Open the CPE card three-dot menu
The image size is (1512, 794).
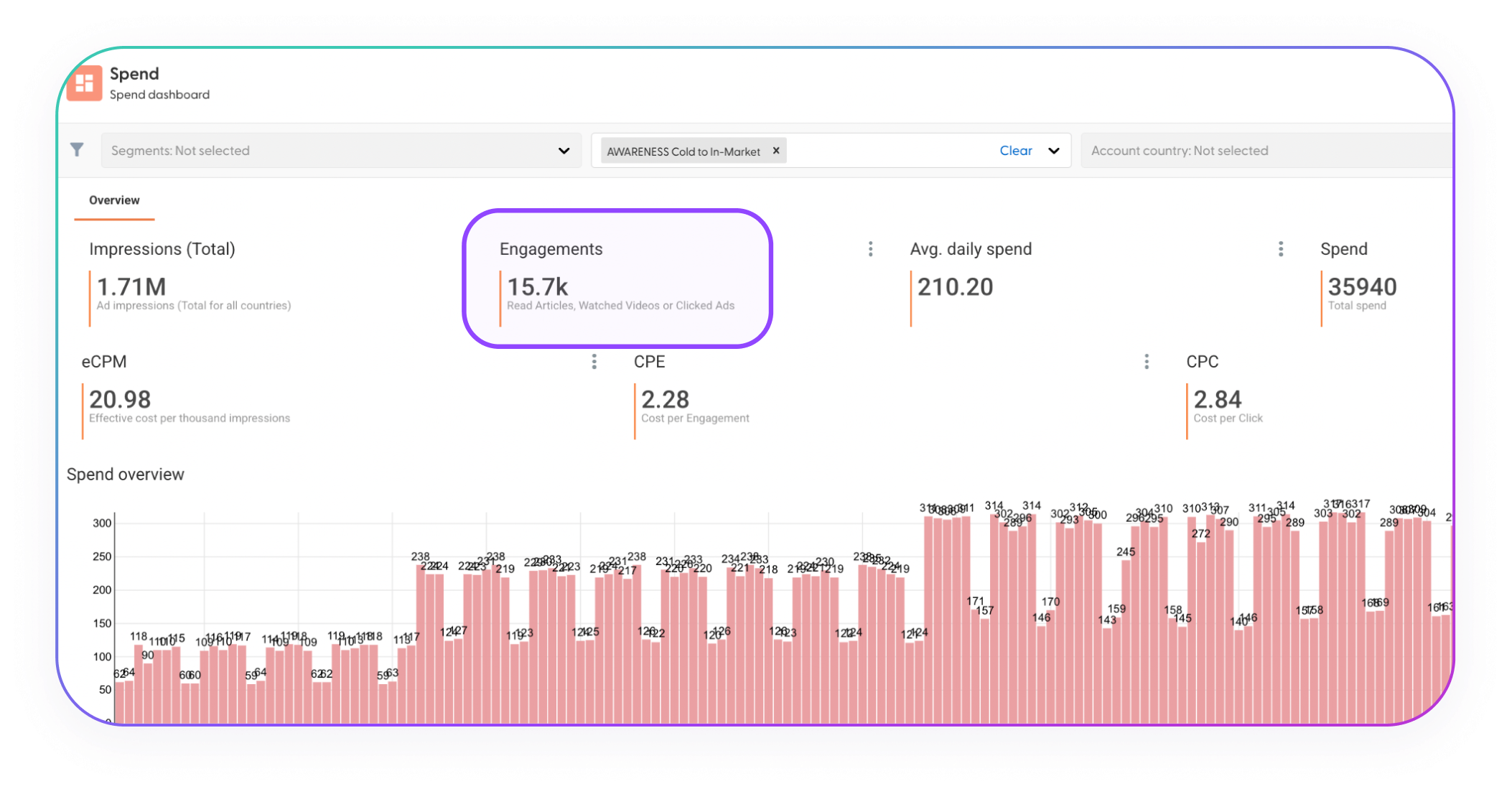point(1146,362)
